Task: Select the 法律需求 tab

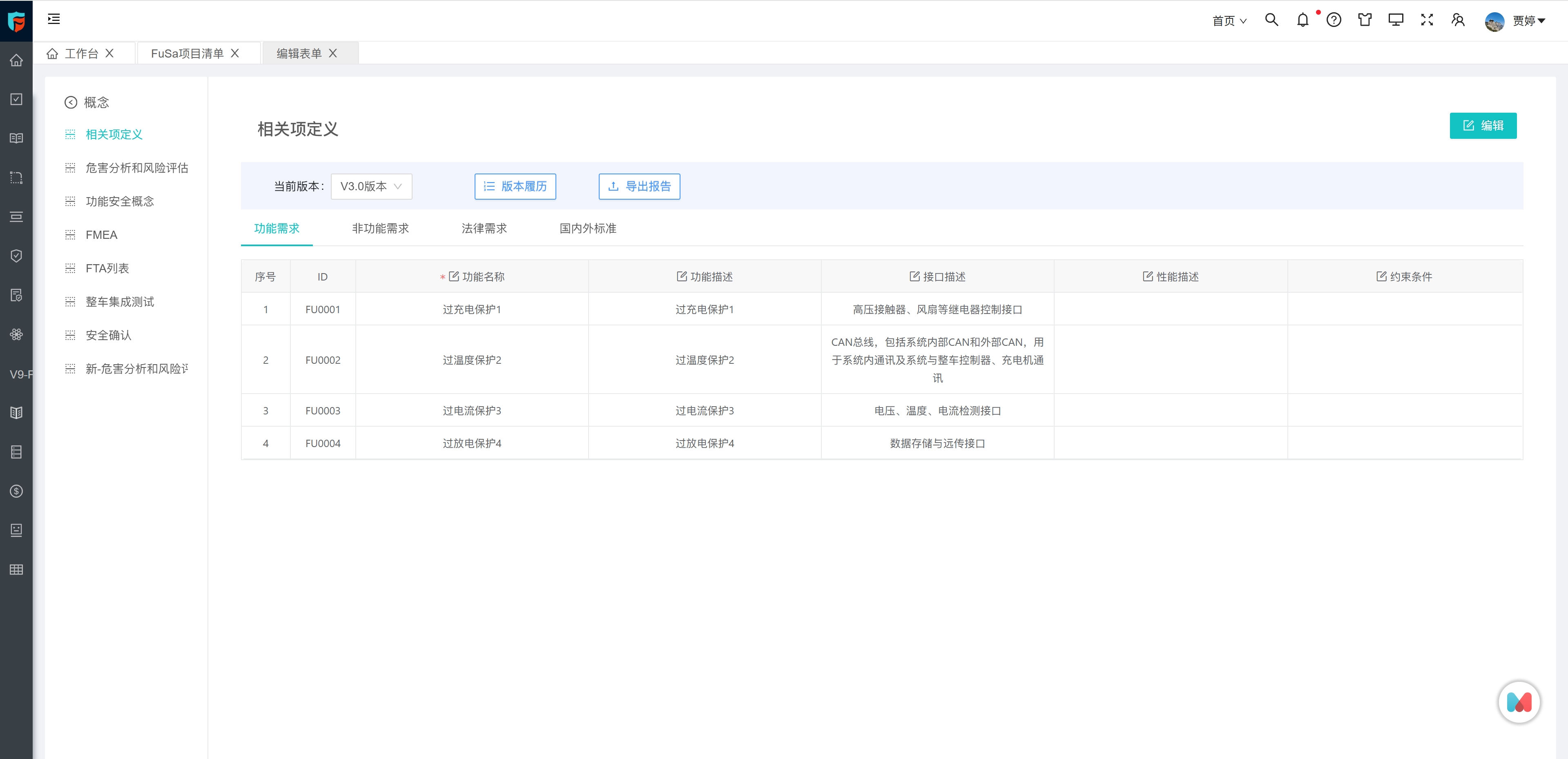Action: [x=484, y=228]
